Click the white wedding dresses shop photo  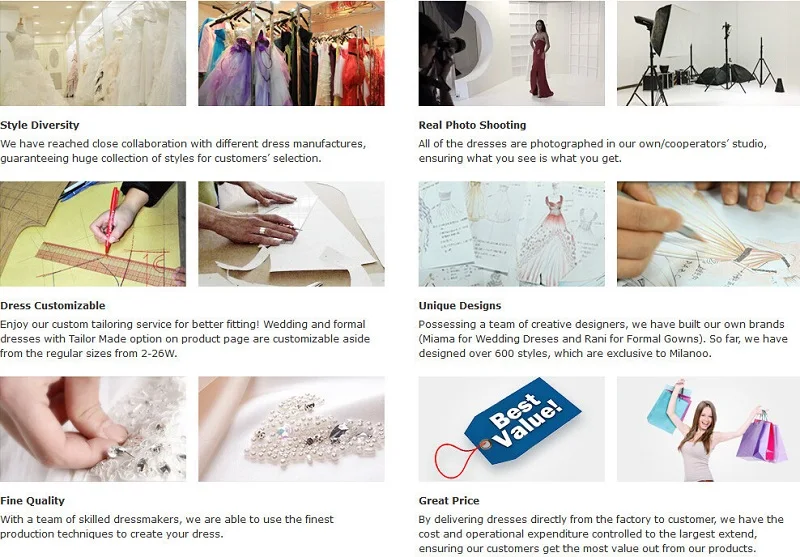click(93, 53)
